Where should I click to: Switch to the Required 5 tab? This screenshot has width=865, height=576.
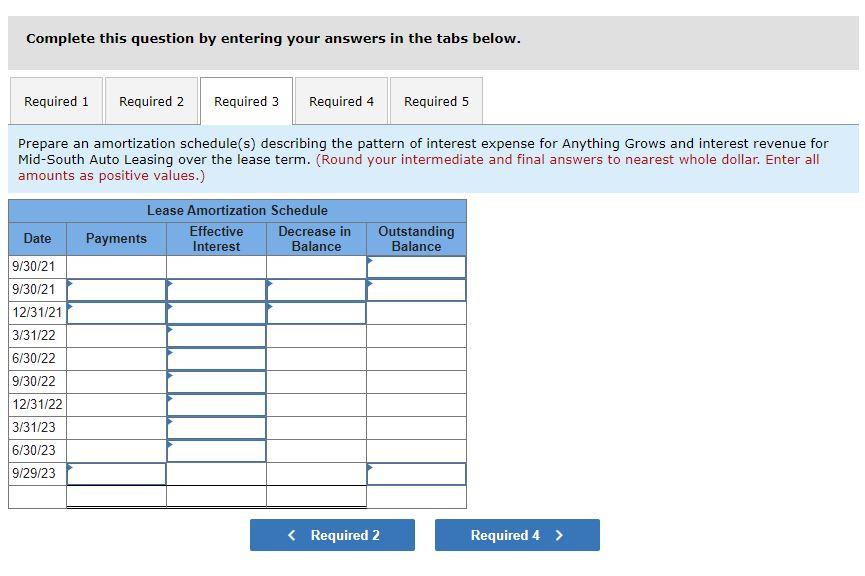click(x=436, y=100)
